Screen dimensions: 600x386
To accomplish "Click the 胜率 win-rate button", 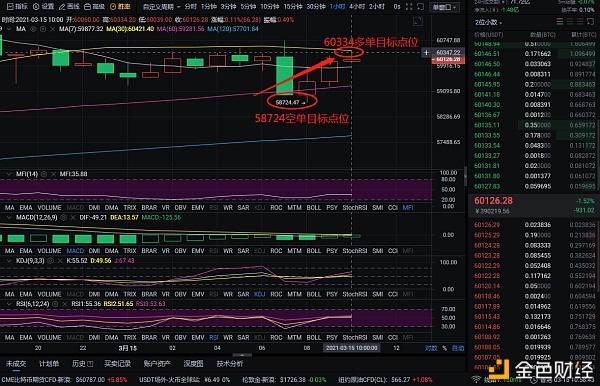I will coord(120,7).
